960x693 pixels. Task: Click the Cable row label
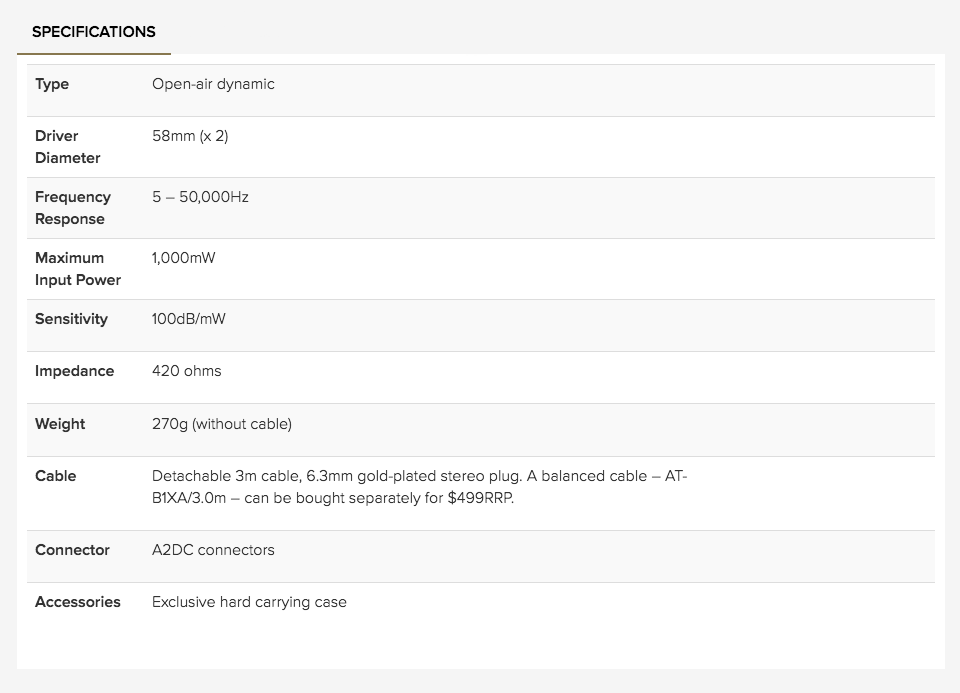[55, 476]
